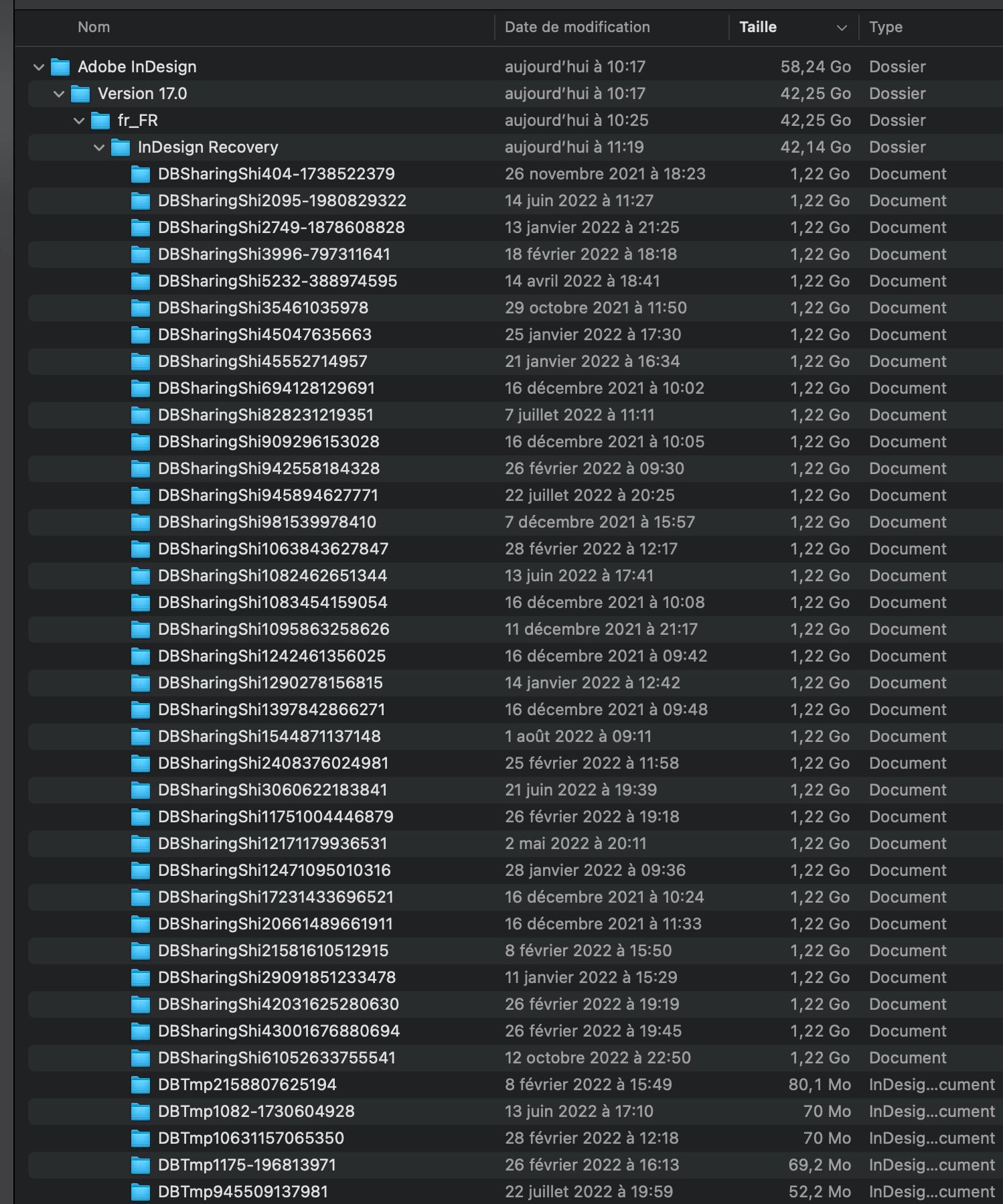Click the fr_FR folder icon
Viewport: 1003px width, 1204px height.
[100, 121]
